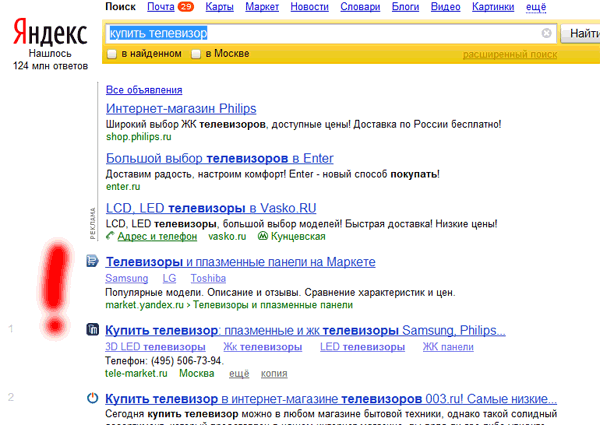Click vasko.ru green URL
This screenshot has height=425, width=600.
(x=227, y=236)
